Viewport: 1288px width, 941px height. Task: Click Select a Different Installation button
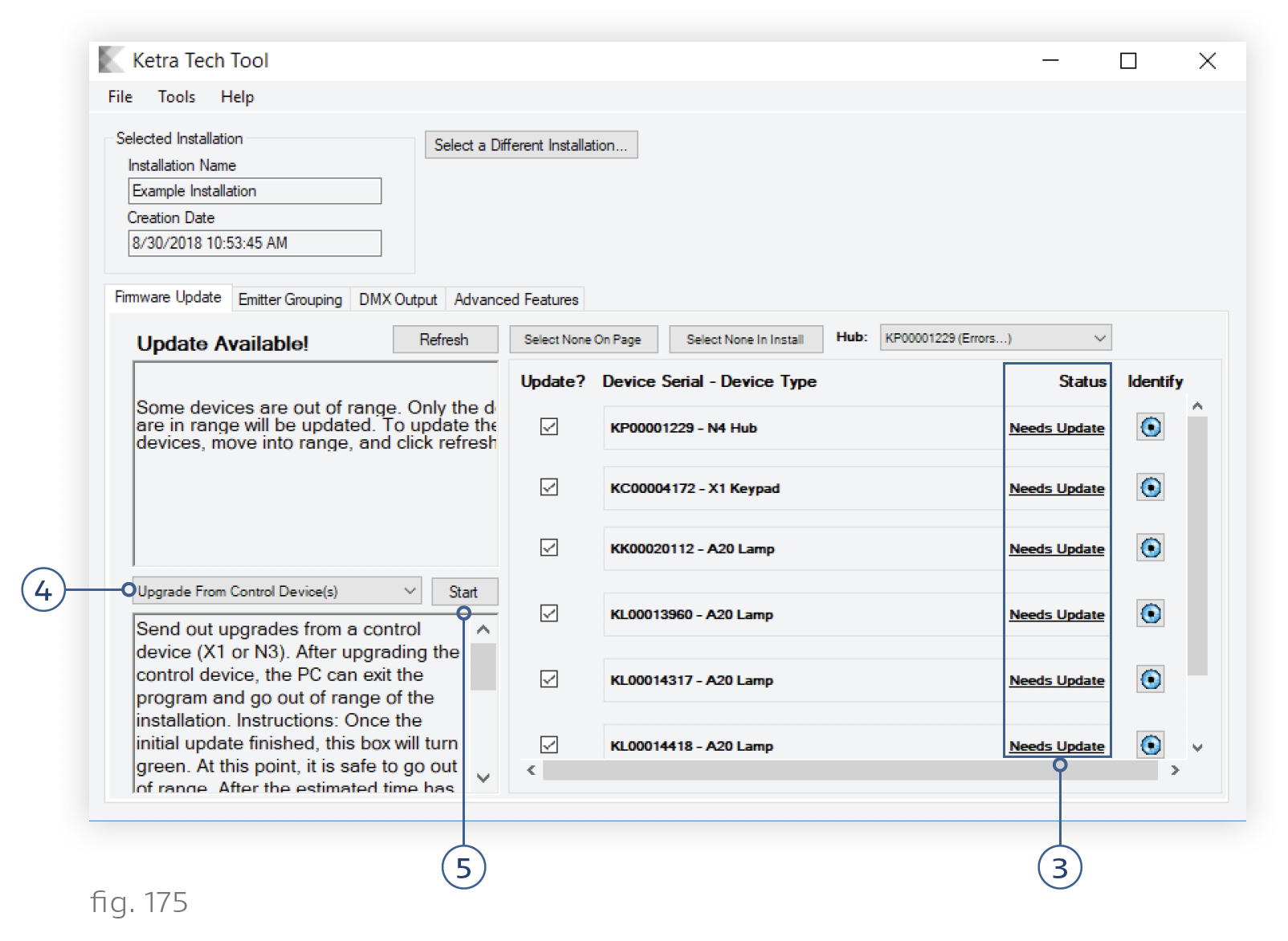click(x=531, y=145)
